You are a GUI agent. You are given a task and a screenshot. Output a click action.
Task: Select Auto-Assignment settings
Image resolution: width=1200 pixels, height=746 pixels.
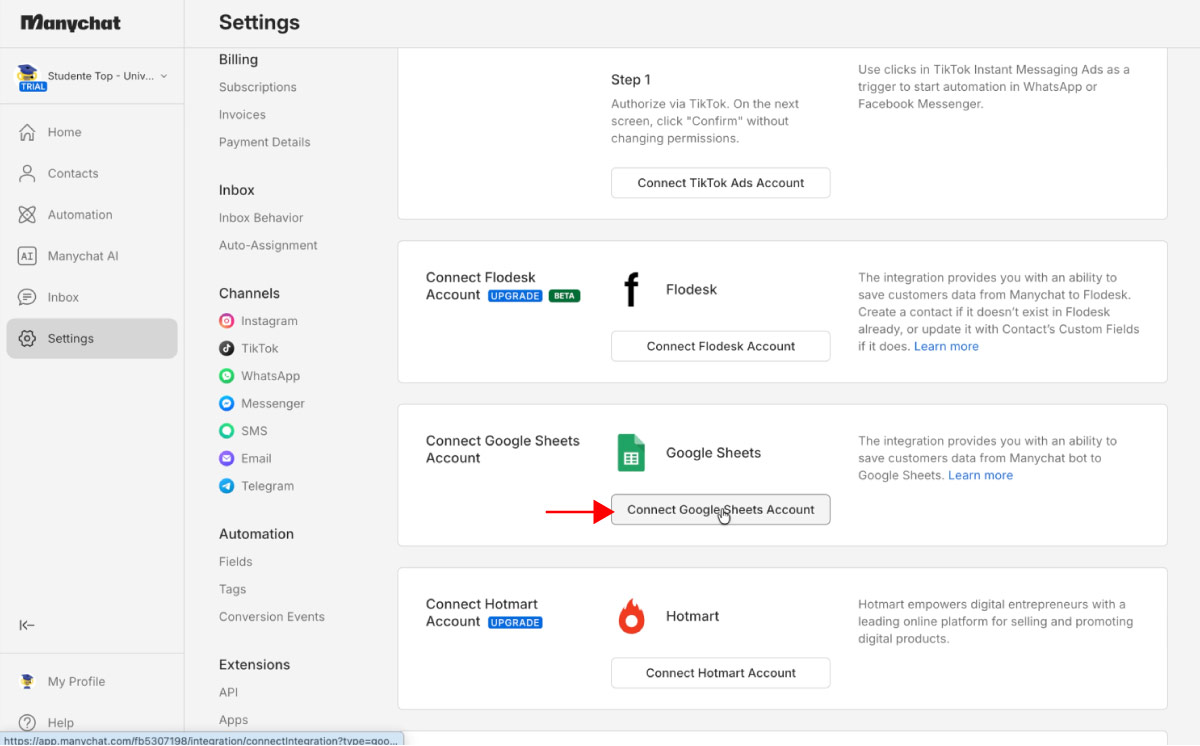(268, 245)
